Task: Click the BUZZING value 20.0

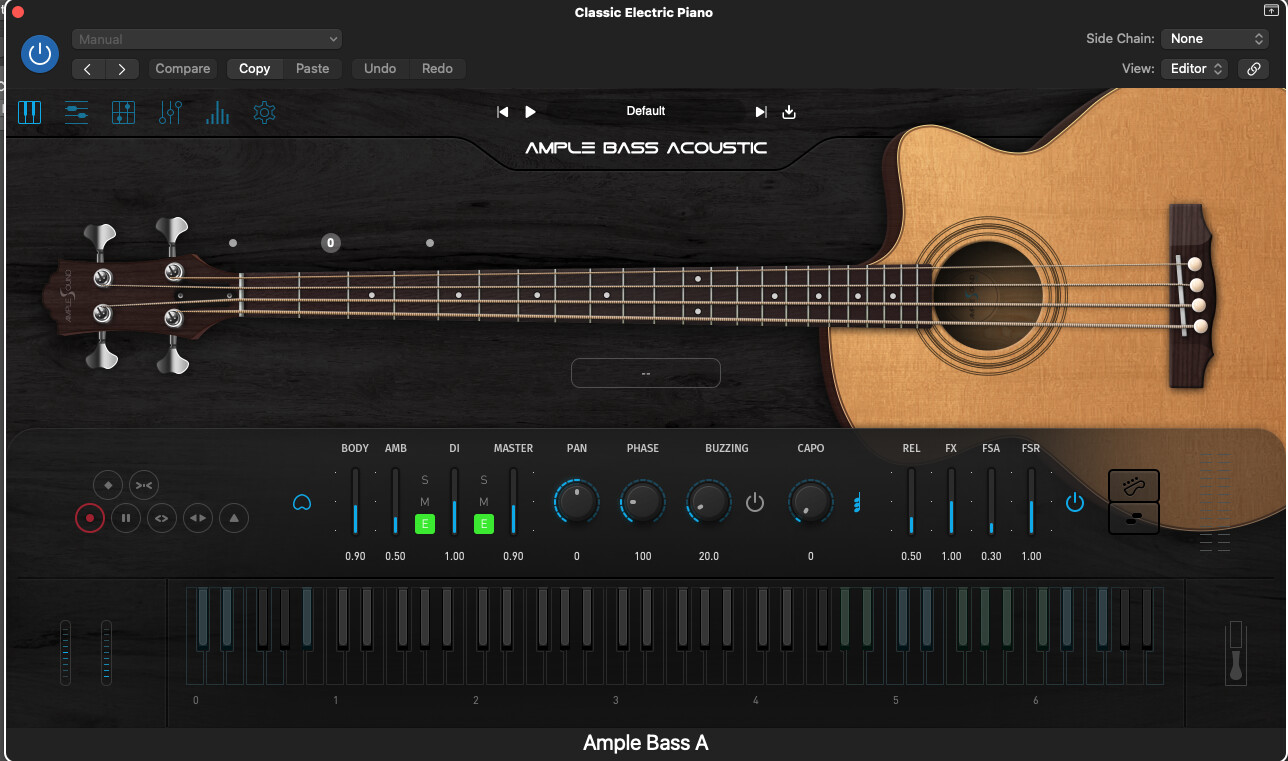Action: (708, 556)
